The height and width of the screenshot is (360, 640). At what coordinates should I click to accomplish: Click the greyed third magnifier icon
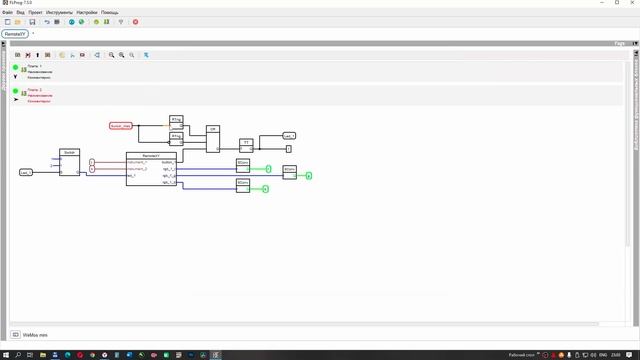(x=131, y=55)
